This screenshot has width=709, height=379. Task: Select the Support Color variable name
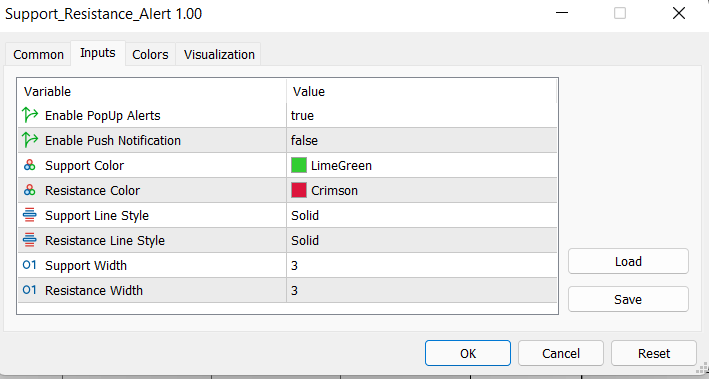[84, 166]
